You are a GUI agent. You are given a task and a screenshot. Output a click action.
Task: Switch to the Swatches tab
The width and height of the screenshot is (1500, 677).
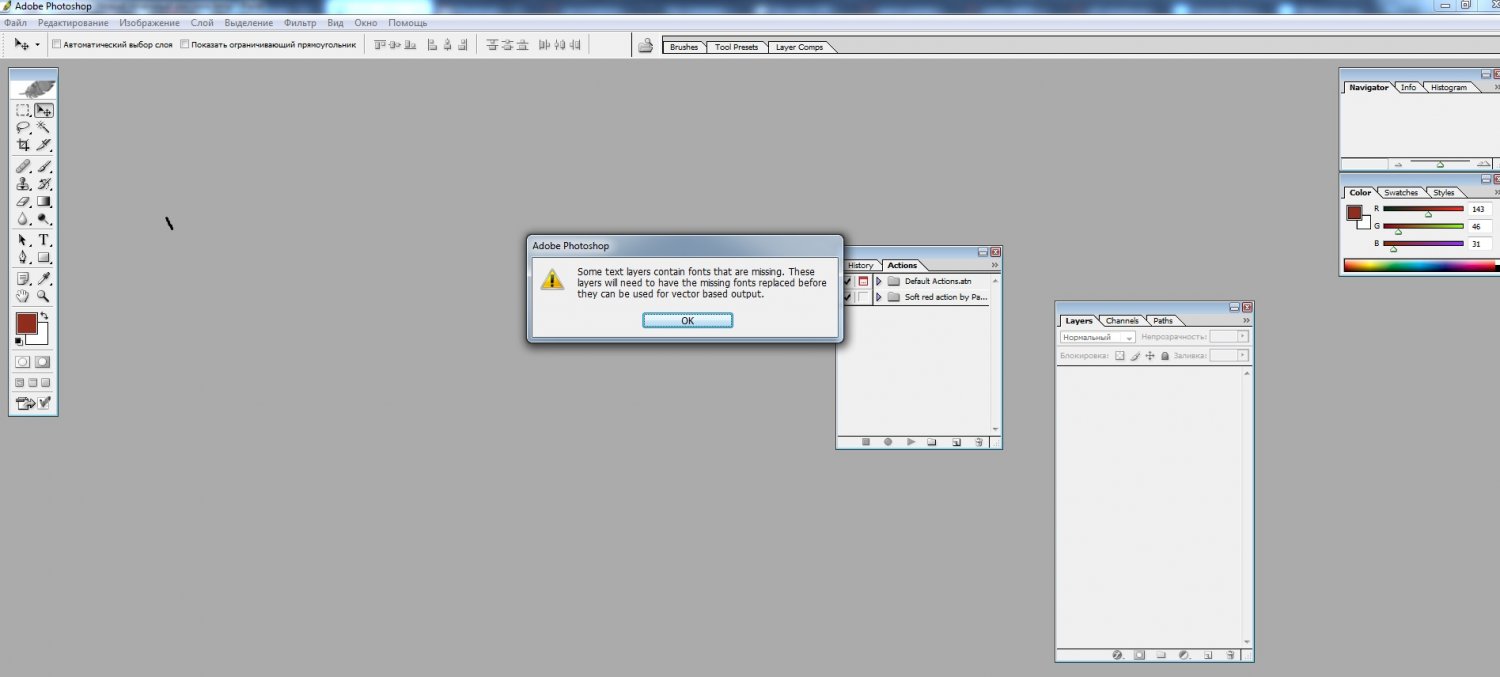tap(1401, 192)
